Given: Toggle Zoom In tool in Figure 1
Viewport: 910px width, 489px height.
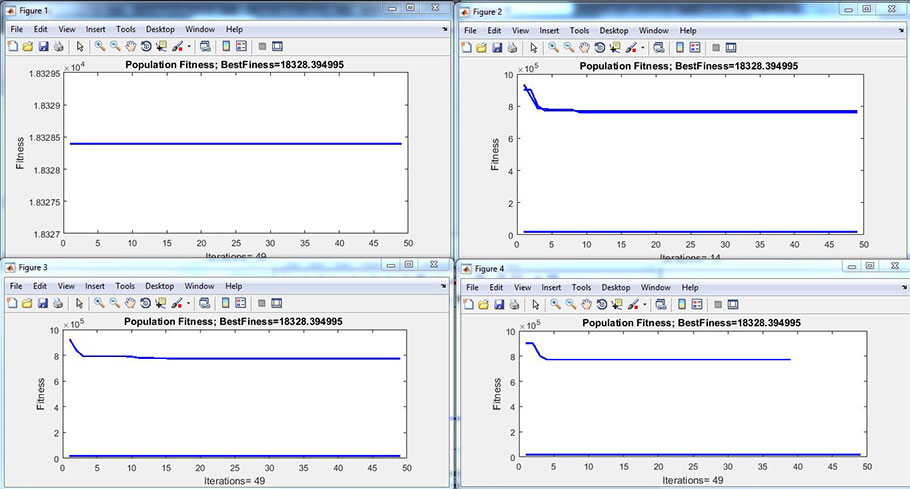Looking at the screenshot, I should pos(101,46).
